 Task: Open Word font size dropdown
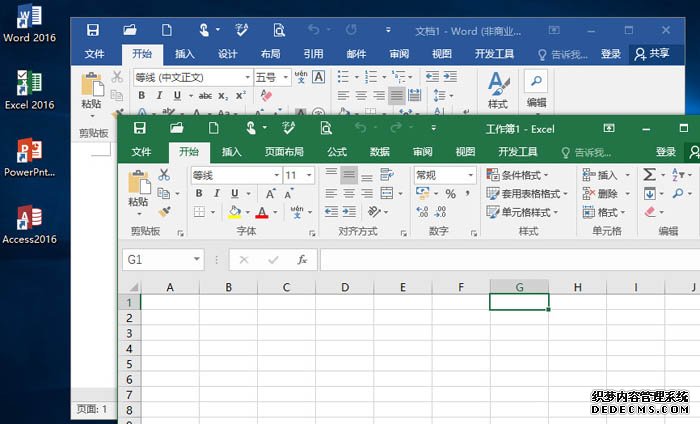(286, 78)
